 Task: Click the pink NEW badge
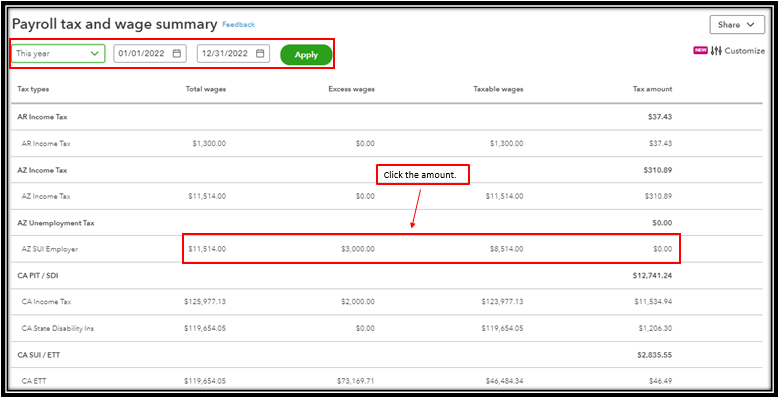point(701,51)
